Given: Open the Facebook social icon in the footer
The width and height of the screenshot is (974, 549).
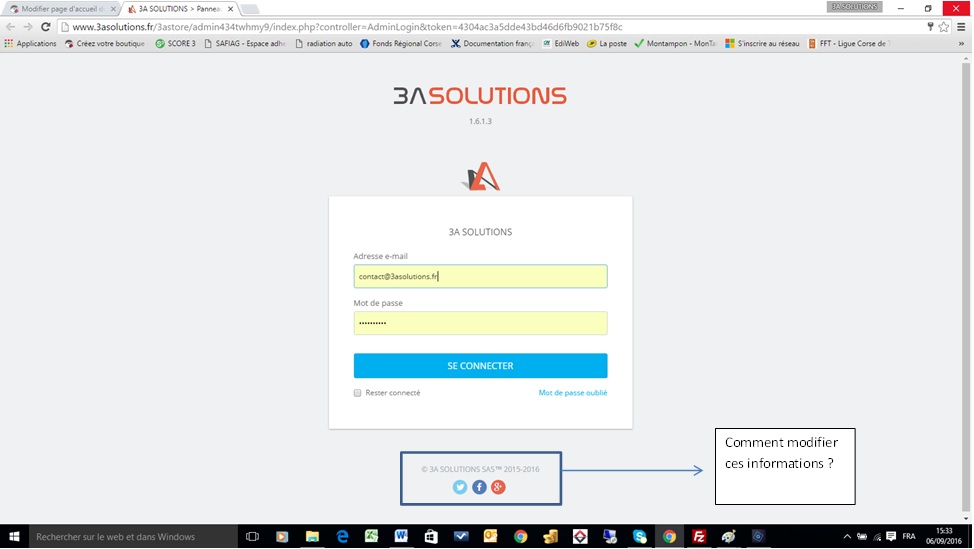Looking at the screenshot, I should point(479,488).
